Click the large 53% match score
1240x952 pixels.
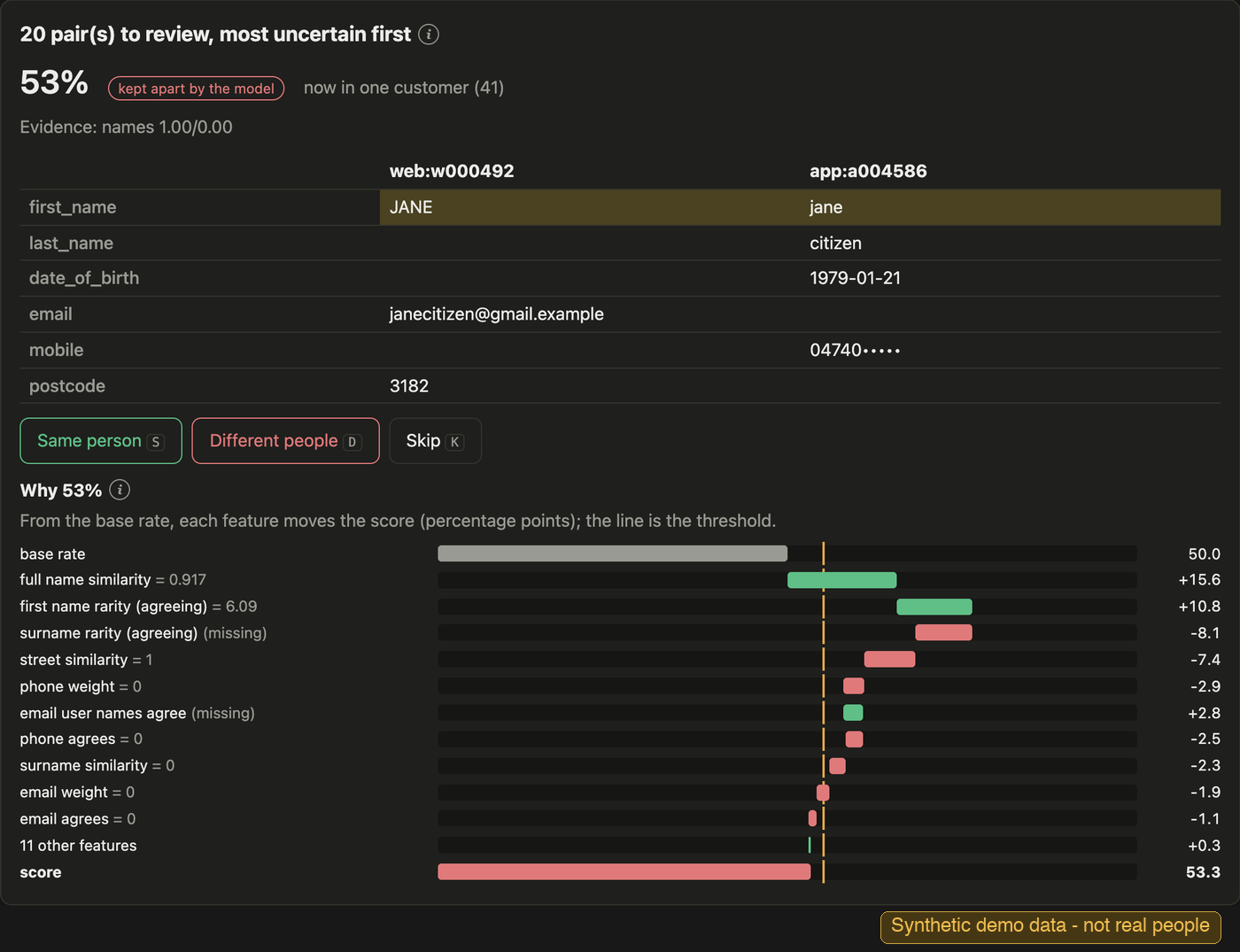click(x=54, y=82)
